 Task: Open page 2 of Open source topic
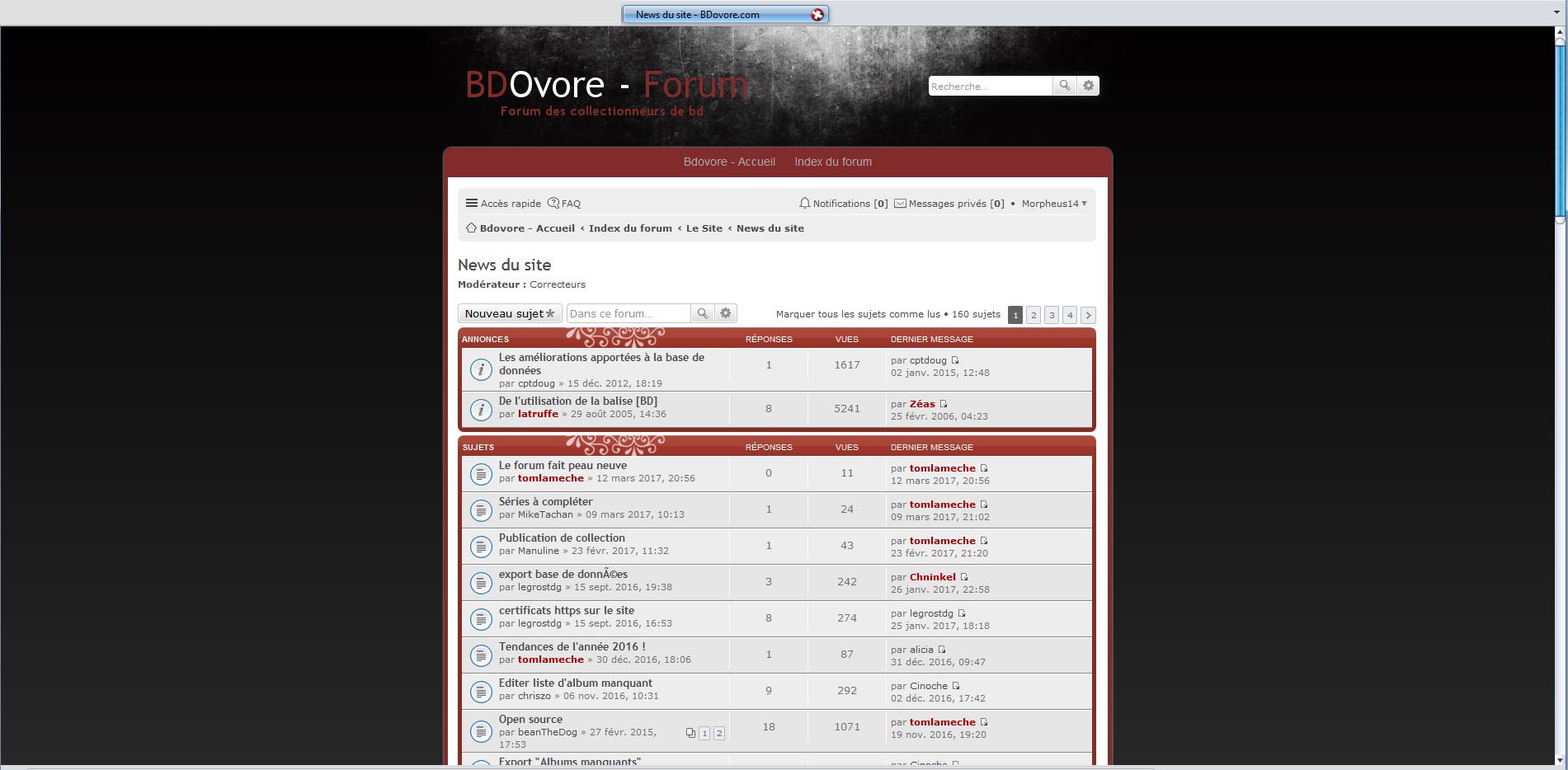719,733
